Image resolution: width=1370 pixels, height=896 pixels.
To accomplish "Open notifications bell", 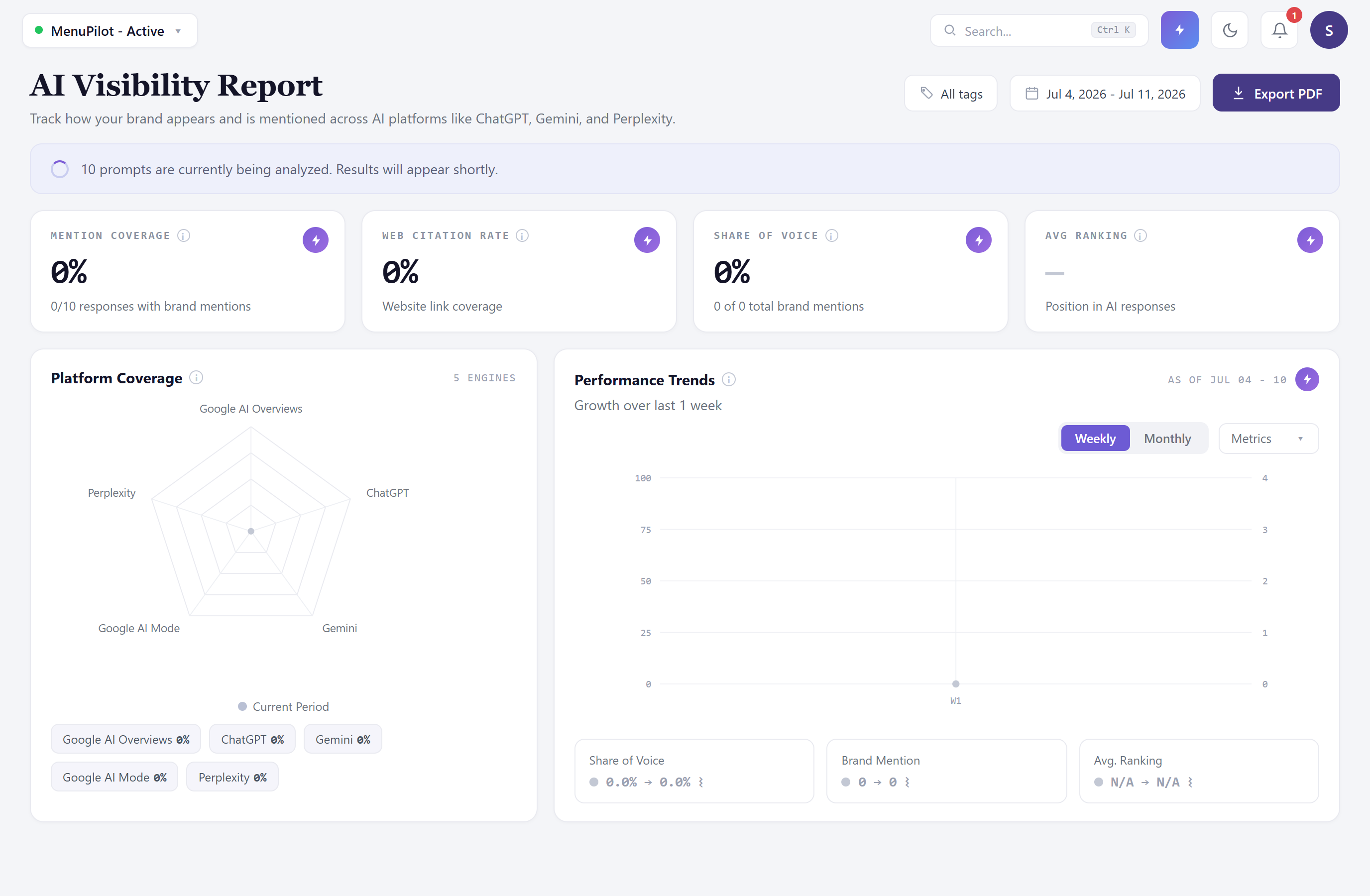I will (1279, 30).
